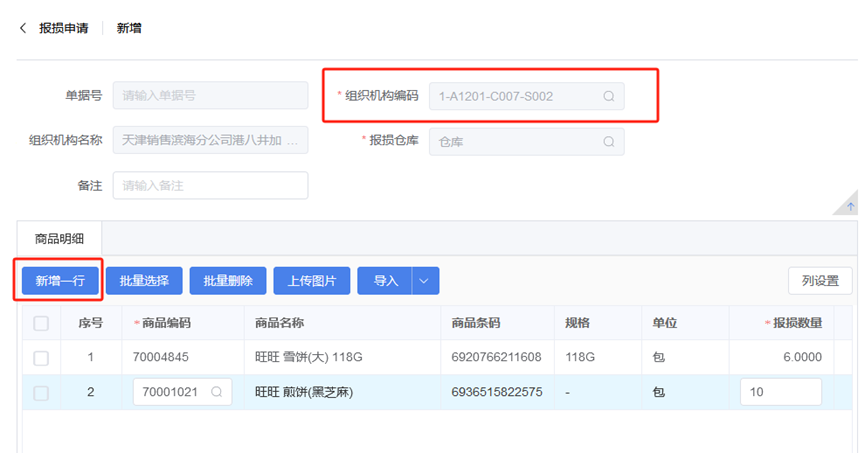Click the back arrow beside 报损申请
Screen dimensions: 865x453
[x=23, y=28]
